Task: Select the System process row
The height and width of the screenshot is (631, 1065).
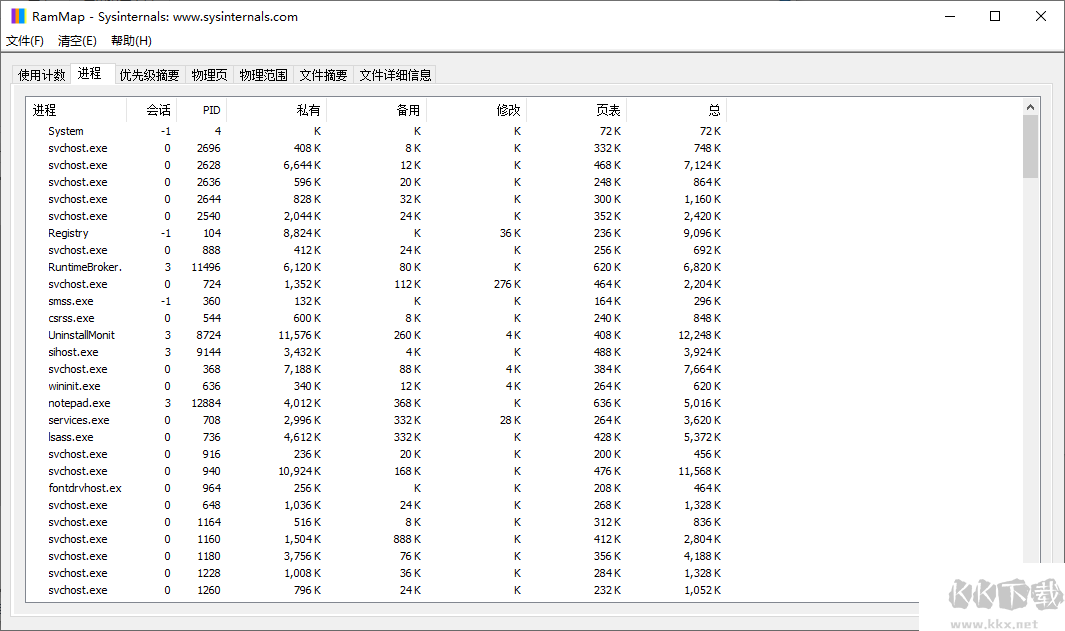Action: [66, 131]
